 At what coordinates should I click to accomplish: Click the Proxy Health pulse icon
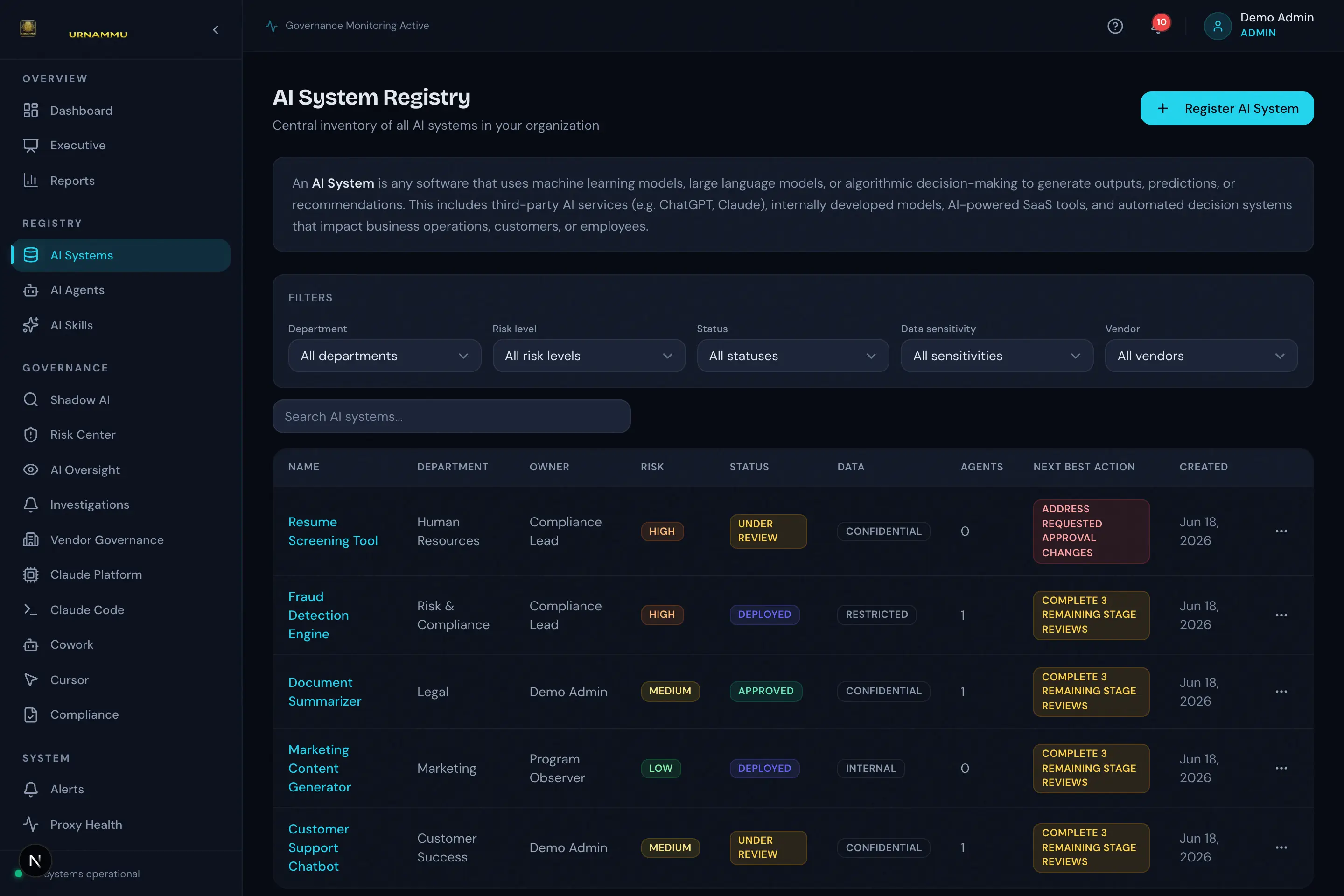[31, 825]
